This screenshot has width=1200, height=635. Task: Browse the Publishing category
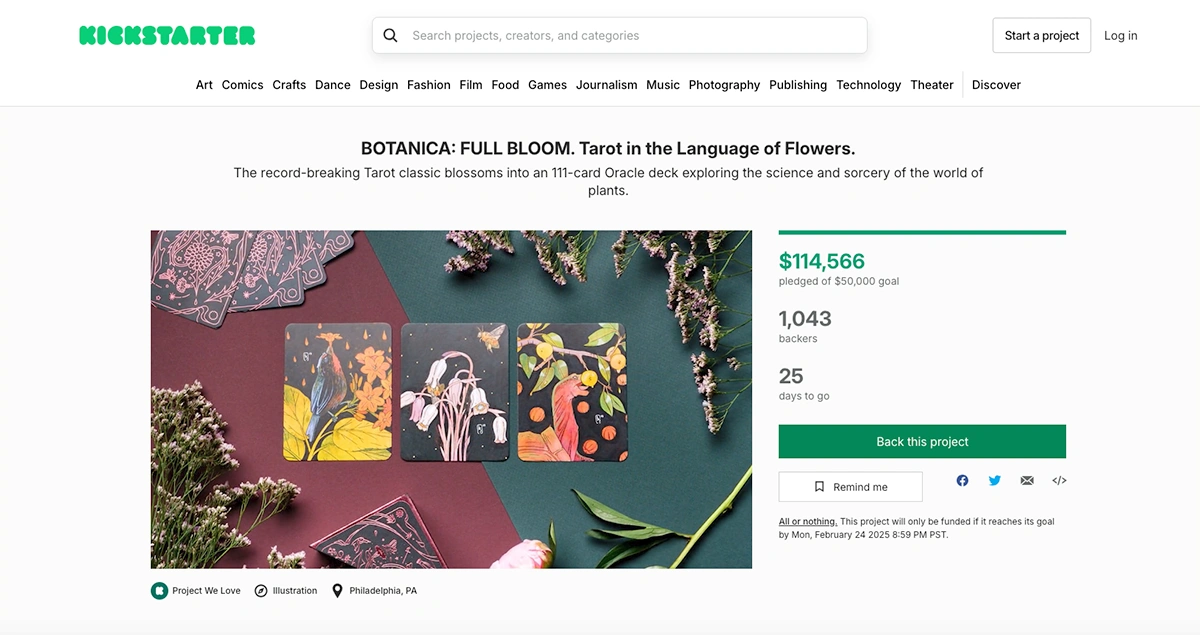pyautogui.click(x=798, y=85)
